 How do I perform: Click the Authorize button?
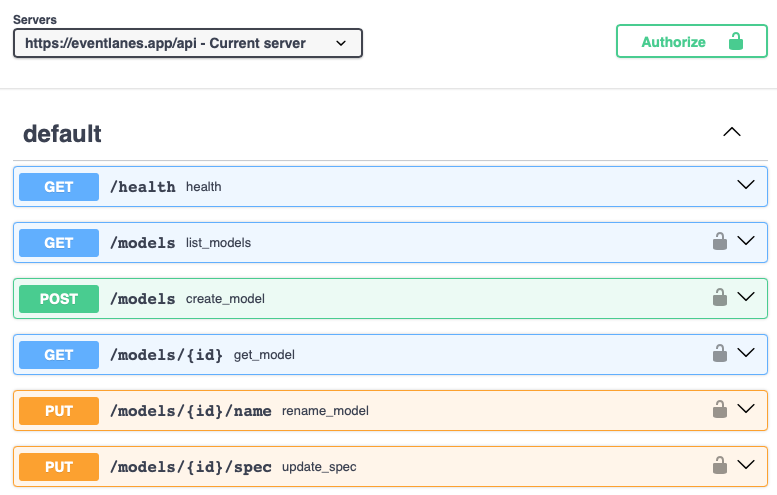coord(692,42)
